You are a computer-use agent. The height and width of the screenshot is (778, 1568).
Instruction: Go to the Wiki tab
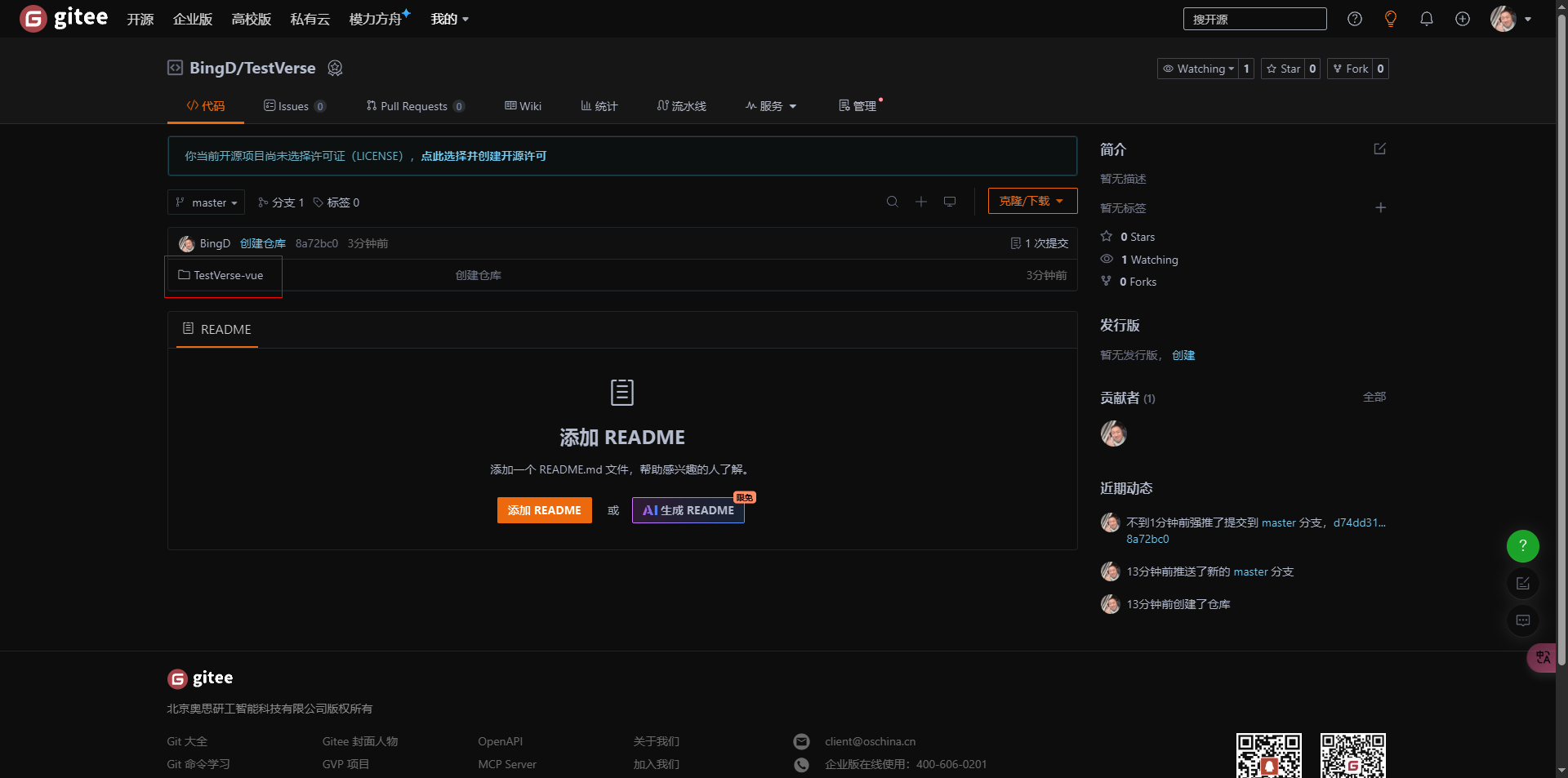click(x=523, y=106)
